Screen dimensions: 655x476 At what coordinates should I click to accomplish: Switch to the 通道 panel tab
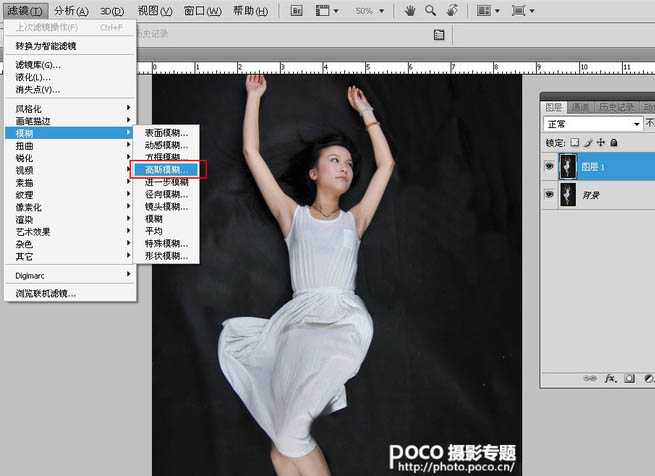(x=580, y=107)
